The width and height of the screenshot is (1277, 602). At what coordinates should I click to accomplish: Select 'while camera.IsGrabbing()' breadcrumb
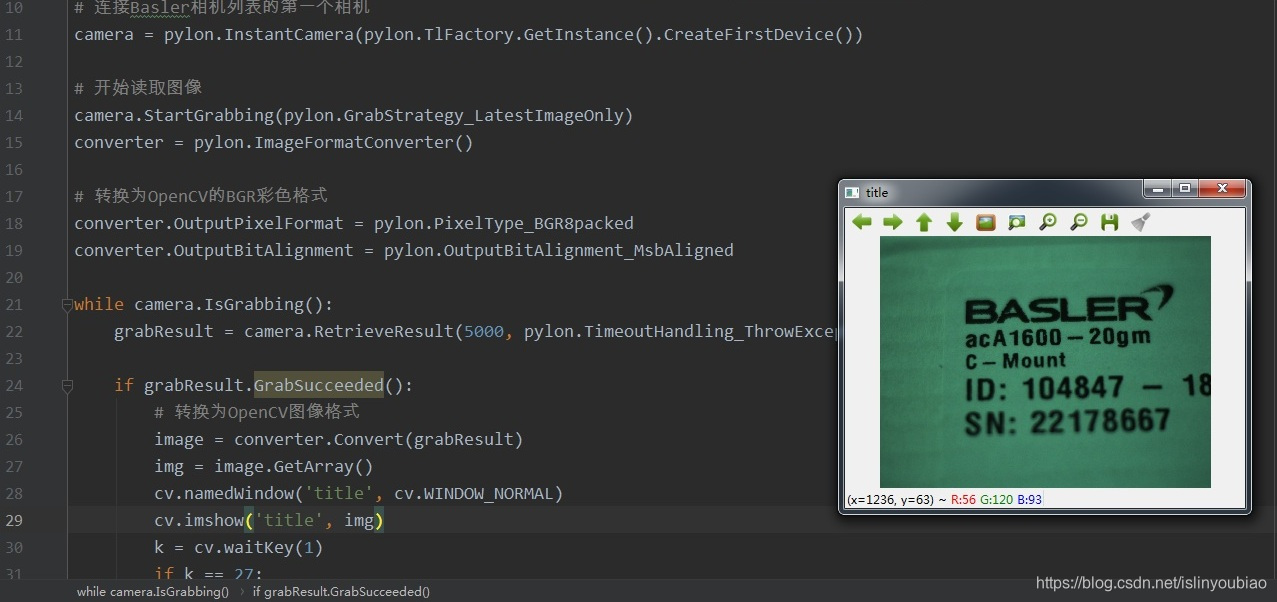pyautogui.click(x=153, y=591)
